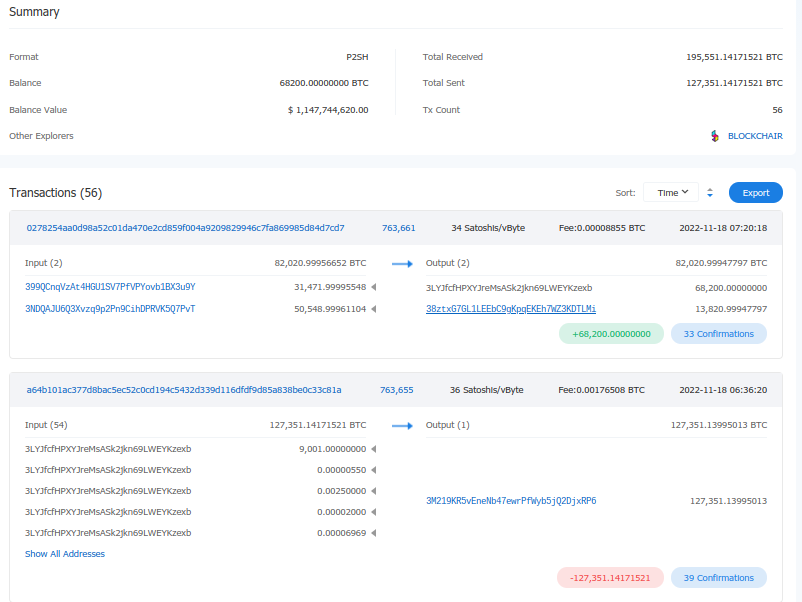The image size is (802, 602).
Task: Click triangle icon beside 50,548.99961104 input
Action: pos(374,309)
